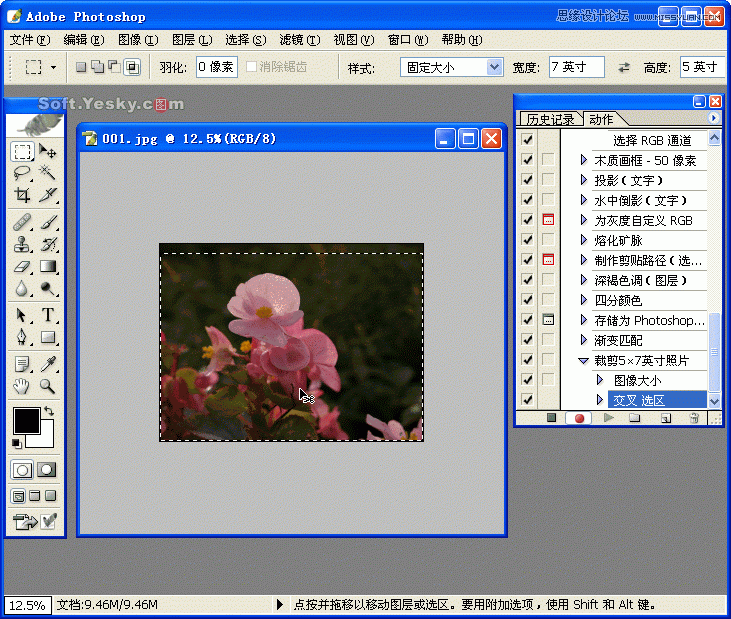Select the Gradient tool
The height and width of the screenshot is (619, 731).
tap(48, 266)
